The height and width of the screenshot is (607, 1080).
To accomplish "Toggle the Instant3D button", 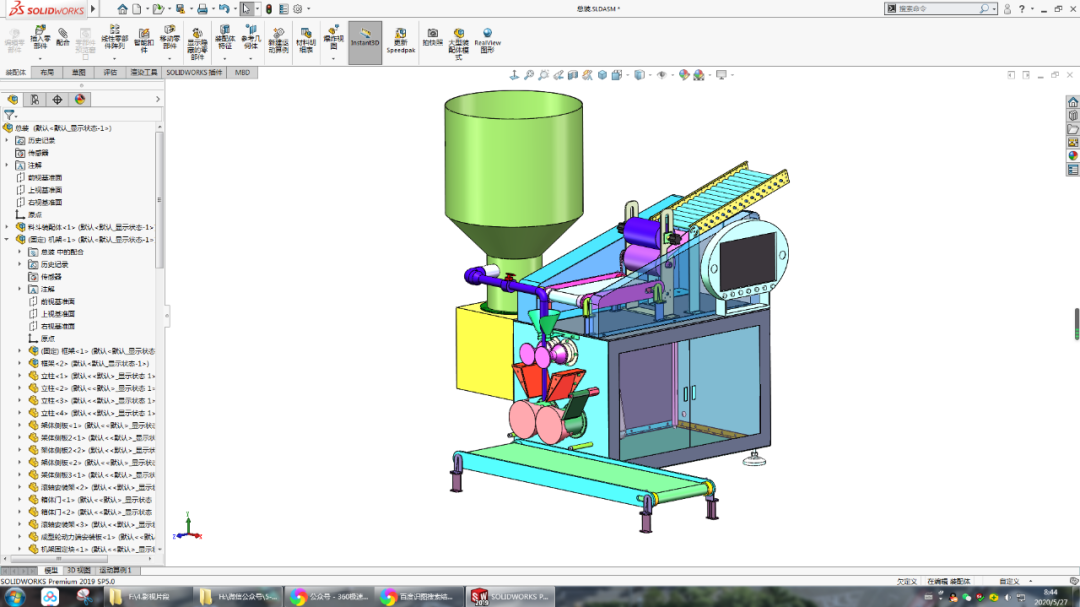I will [365, 42].
